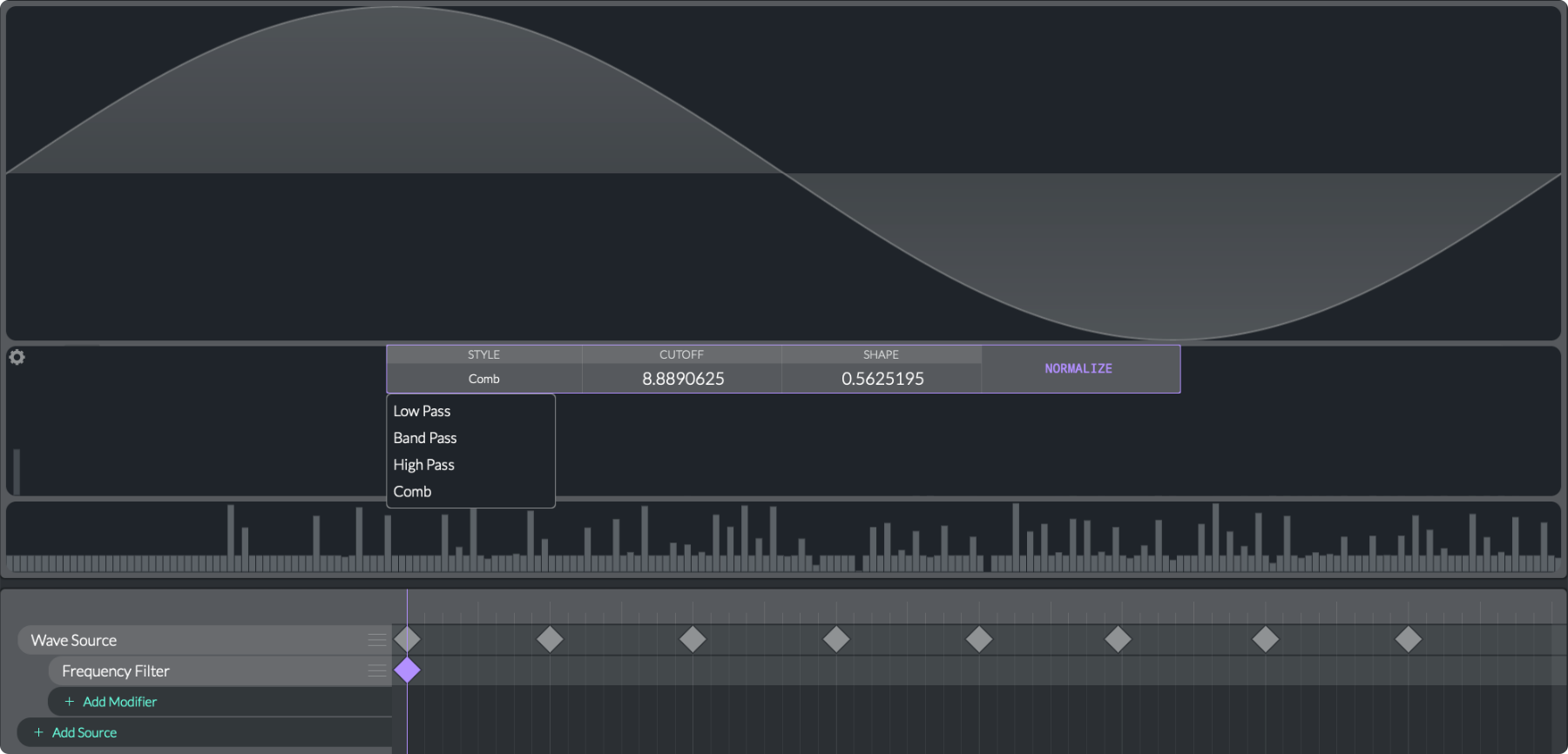The width and height of the screenshot is (1568, 754).
Task: Select Band Pass from style list
Action: pyautogui.click(x=470, y=438)
